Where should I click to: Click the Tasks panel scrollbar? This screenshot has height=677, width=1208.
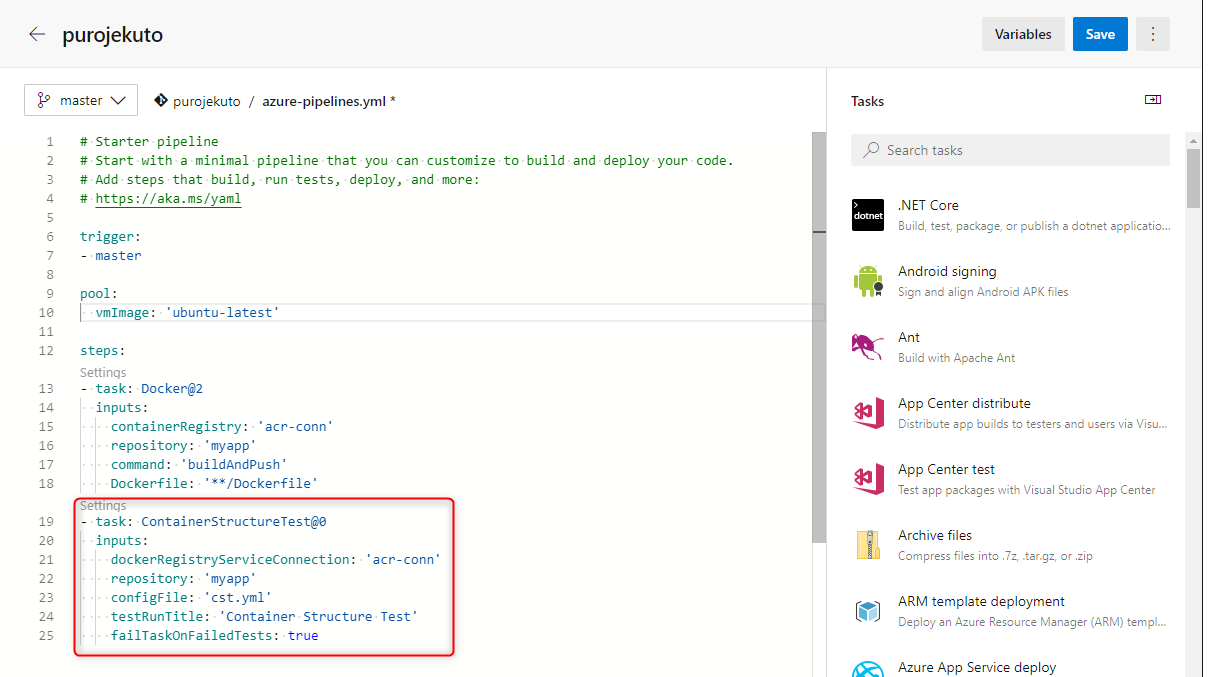pos(1194,178)
